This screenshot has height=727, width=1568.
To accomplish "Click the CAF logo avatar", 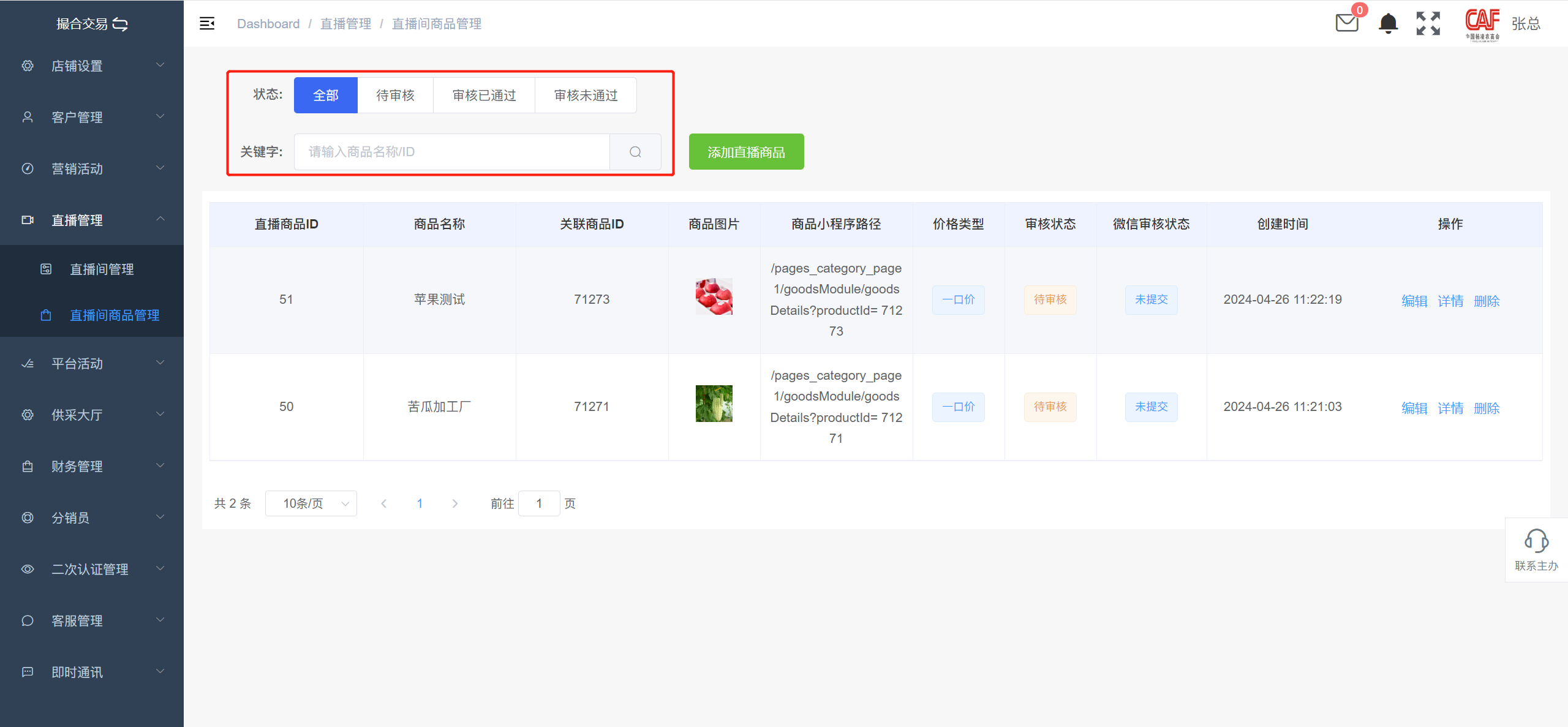I will [x=1482, y=23].
